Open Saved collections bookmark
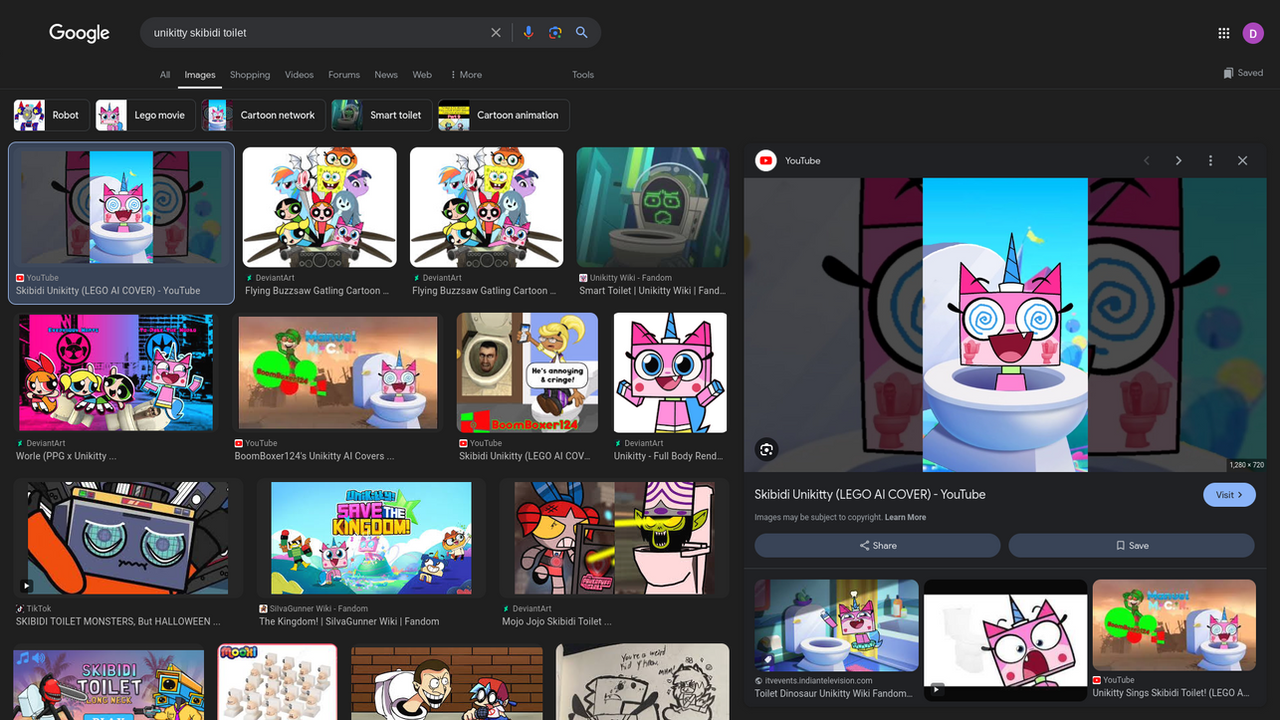Viewport: 1280px width, 720px height. [x=1243, y=73]
